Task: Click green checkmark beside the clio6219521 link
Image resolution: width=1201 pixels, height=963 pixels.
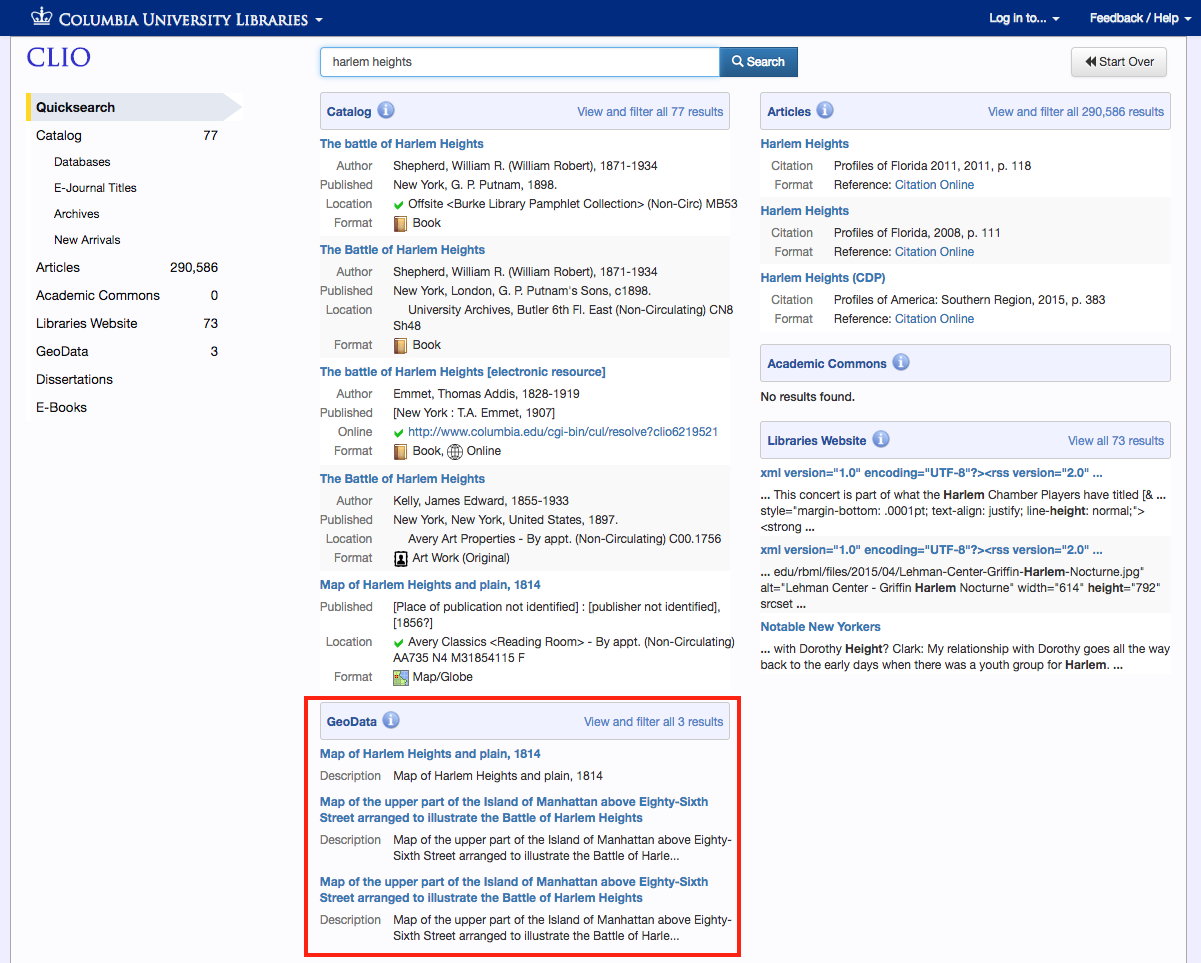Action: 399,433
